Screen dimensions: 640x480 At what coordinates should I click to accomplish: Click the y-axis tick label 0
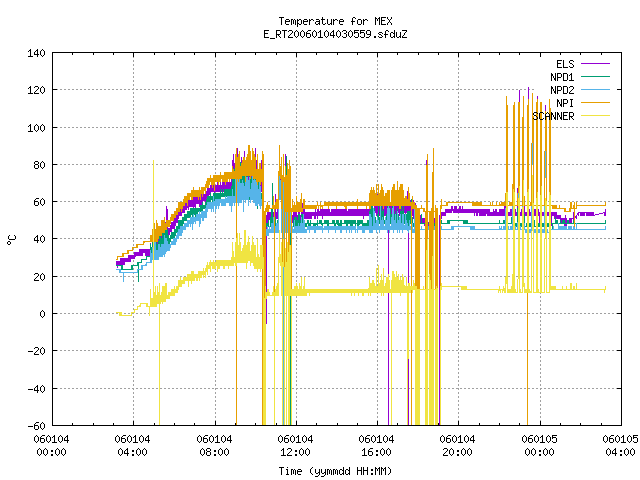click(42, 314)
